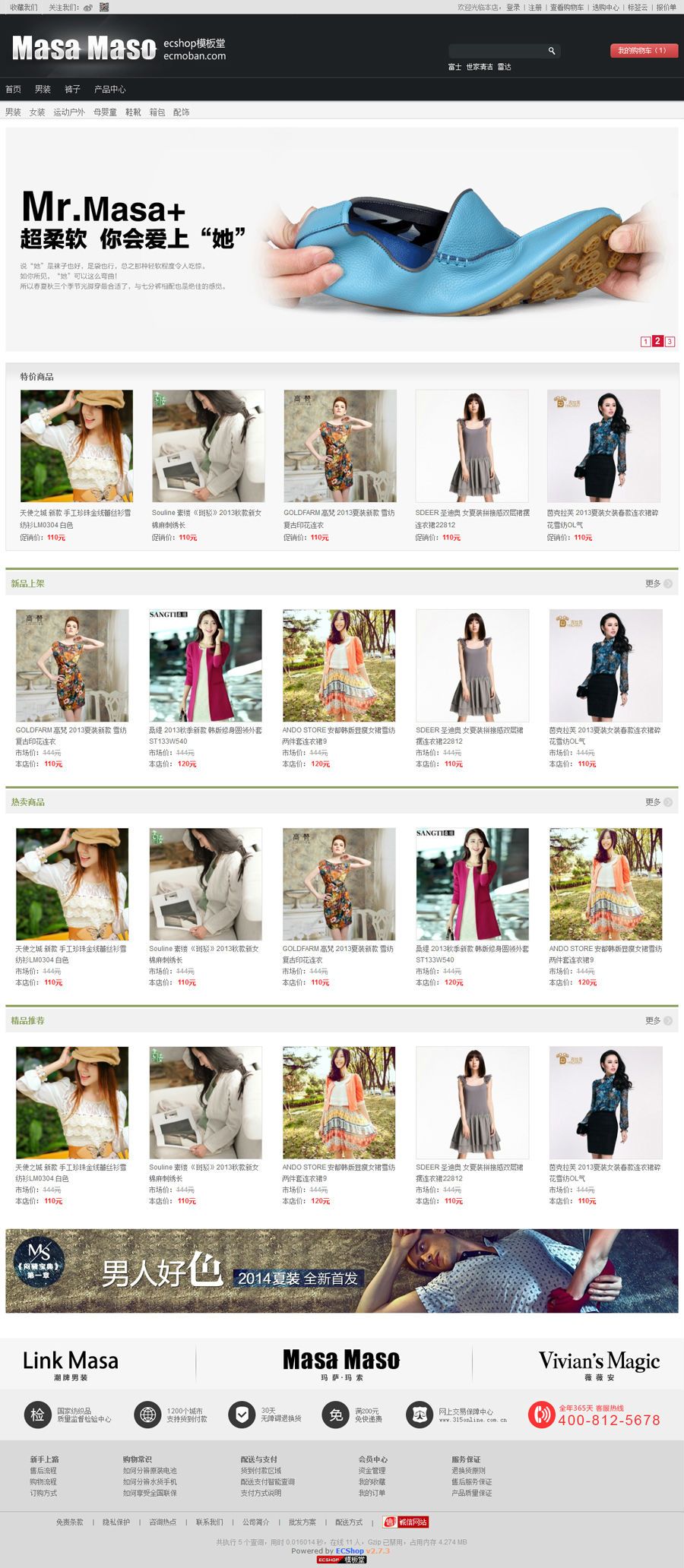Select banner slide indicator 2
Screen dimensions: 684x1568
(x=657, y=341)
